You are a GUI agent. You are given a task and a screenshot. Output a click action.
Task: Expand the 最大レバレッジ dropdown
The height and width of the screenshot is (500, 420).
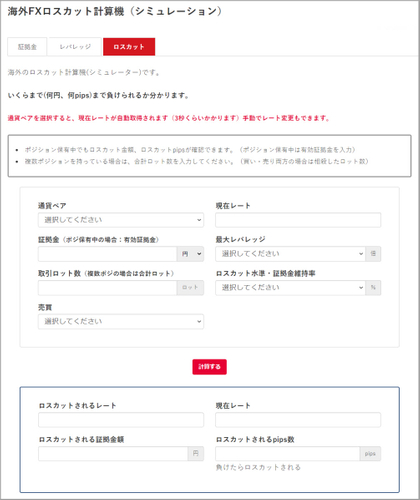(290, 254)
